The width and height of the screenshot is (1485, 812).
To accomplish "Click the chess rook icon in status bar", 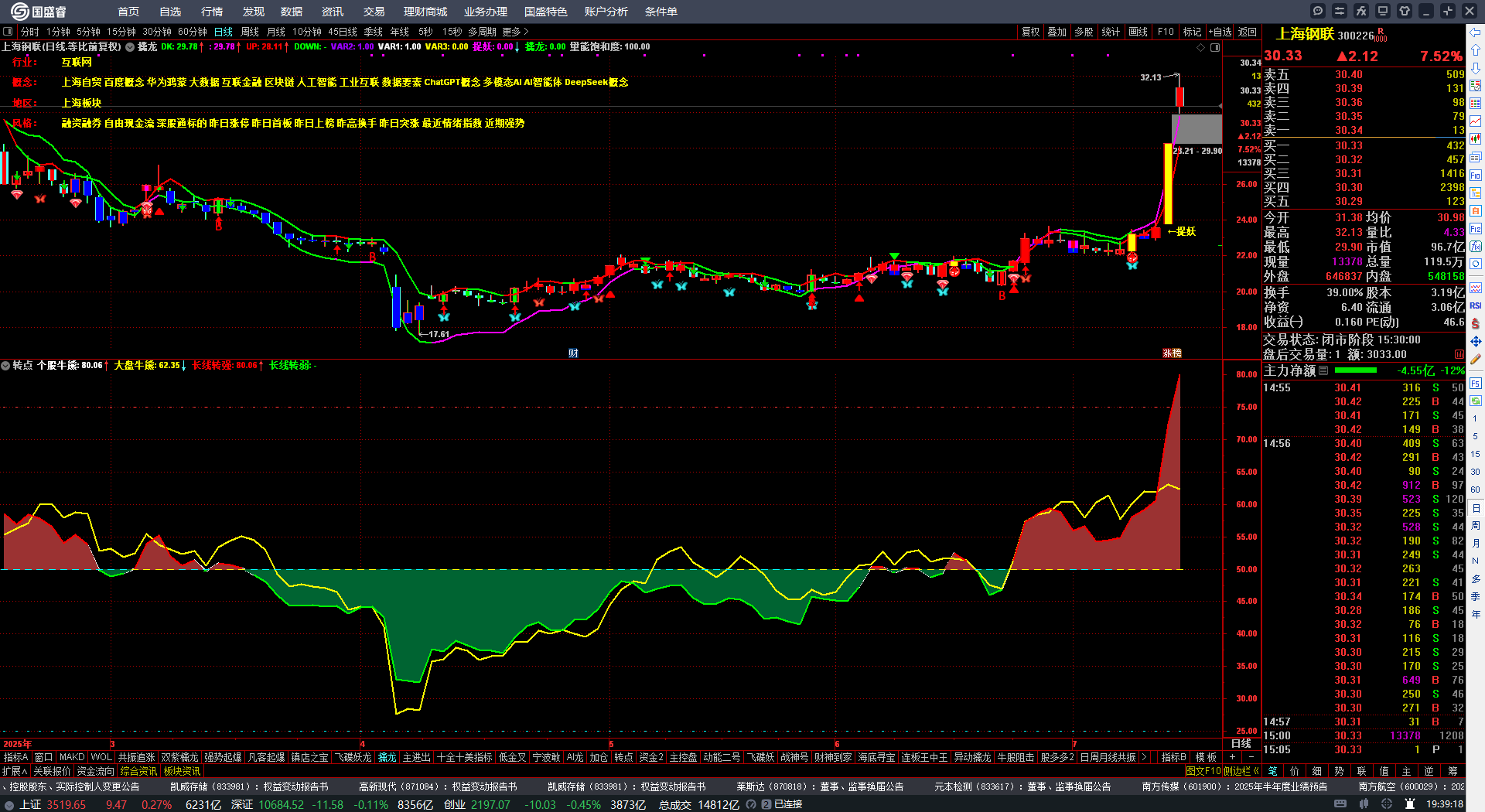I will (1408, 804).
